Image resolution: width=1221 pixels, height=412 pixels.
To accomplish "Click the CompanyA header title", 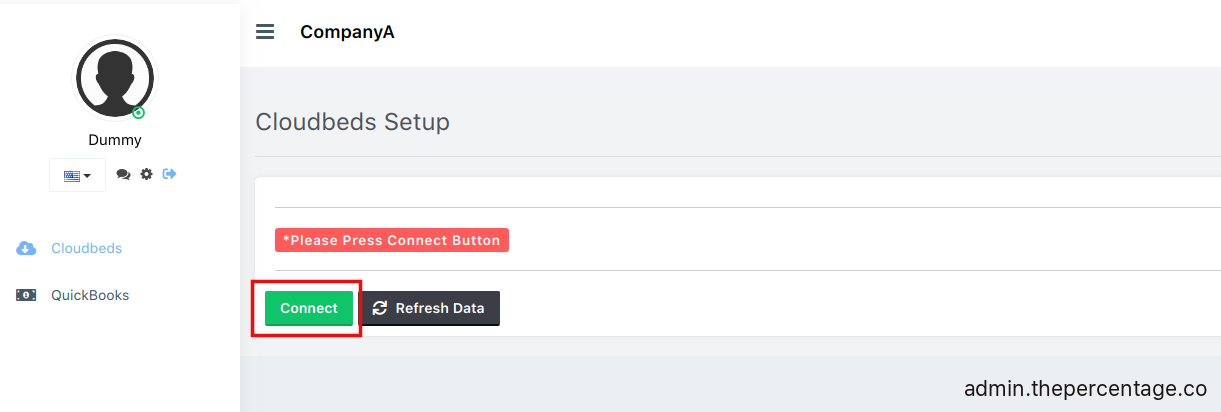I will [347, 32].
